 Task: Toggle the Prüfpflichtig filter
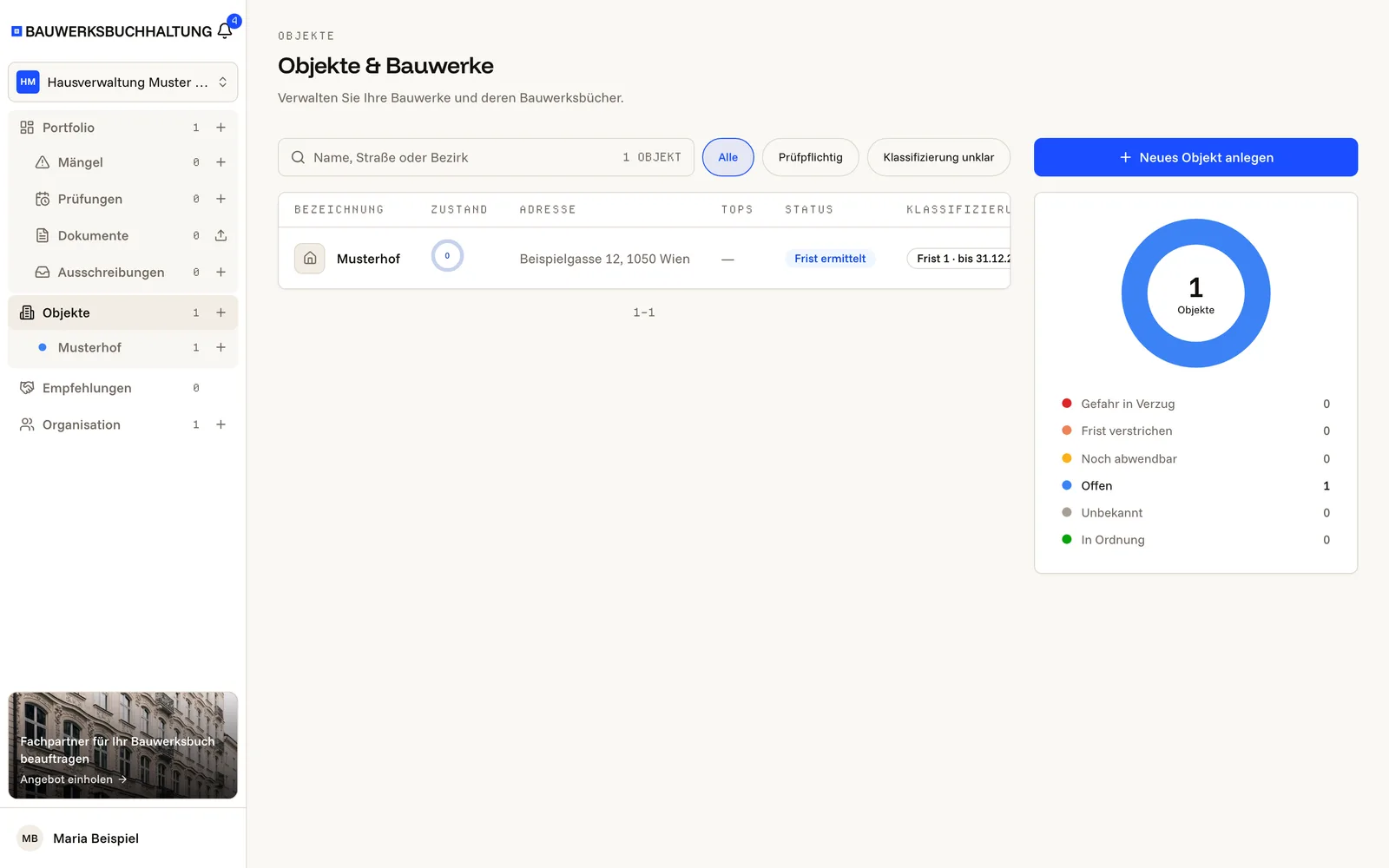(811, 157)
